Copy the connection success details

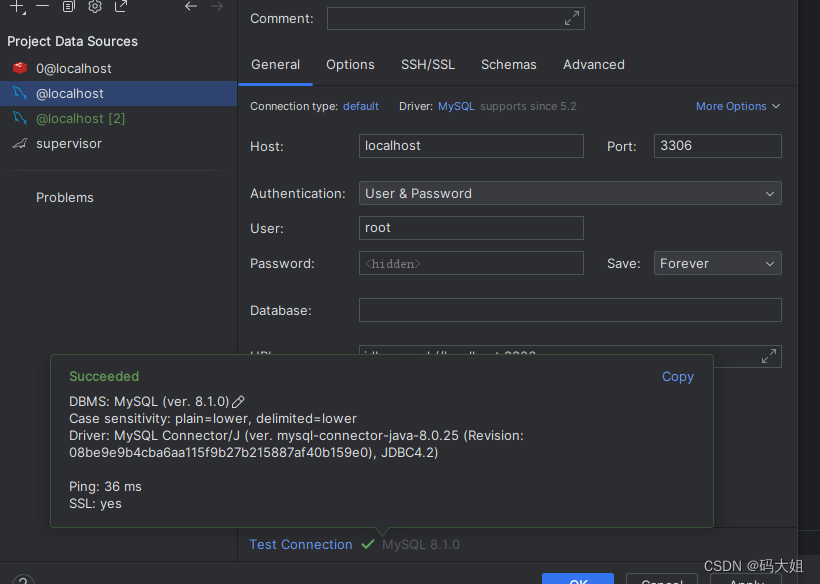[x=677, y=376]
